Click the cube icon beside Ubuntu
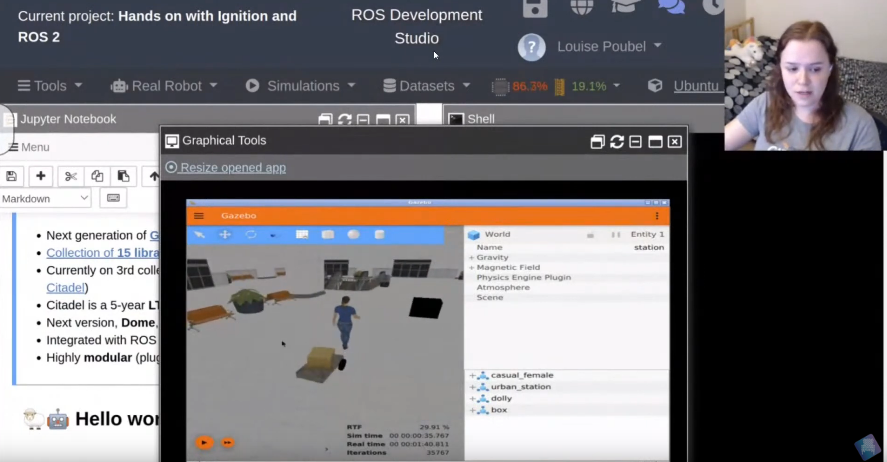The image size is (887, 462). click(655, 86)
